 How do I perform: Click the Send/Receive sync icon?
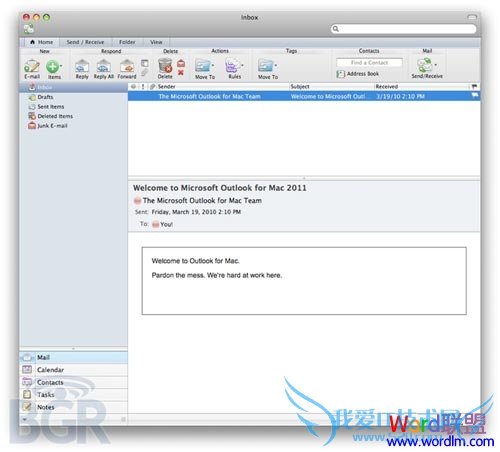click(425, 65)
